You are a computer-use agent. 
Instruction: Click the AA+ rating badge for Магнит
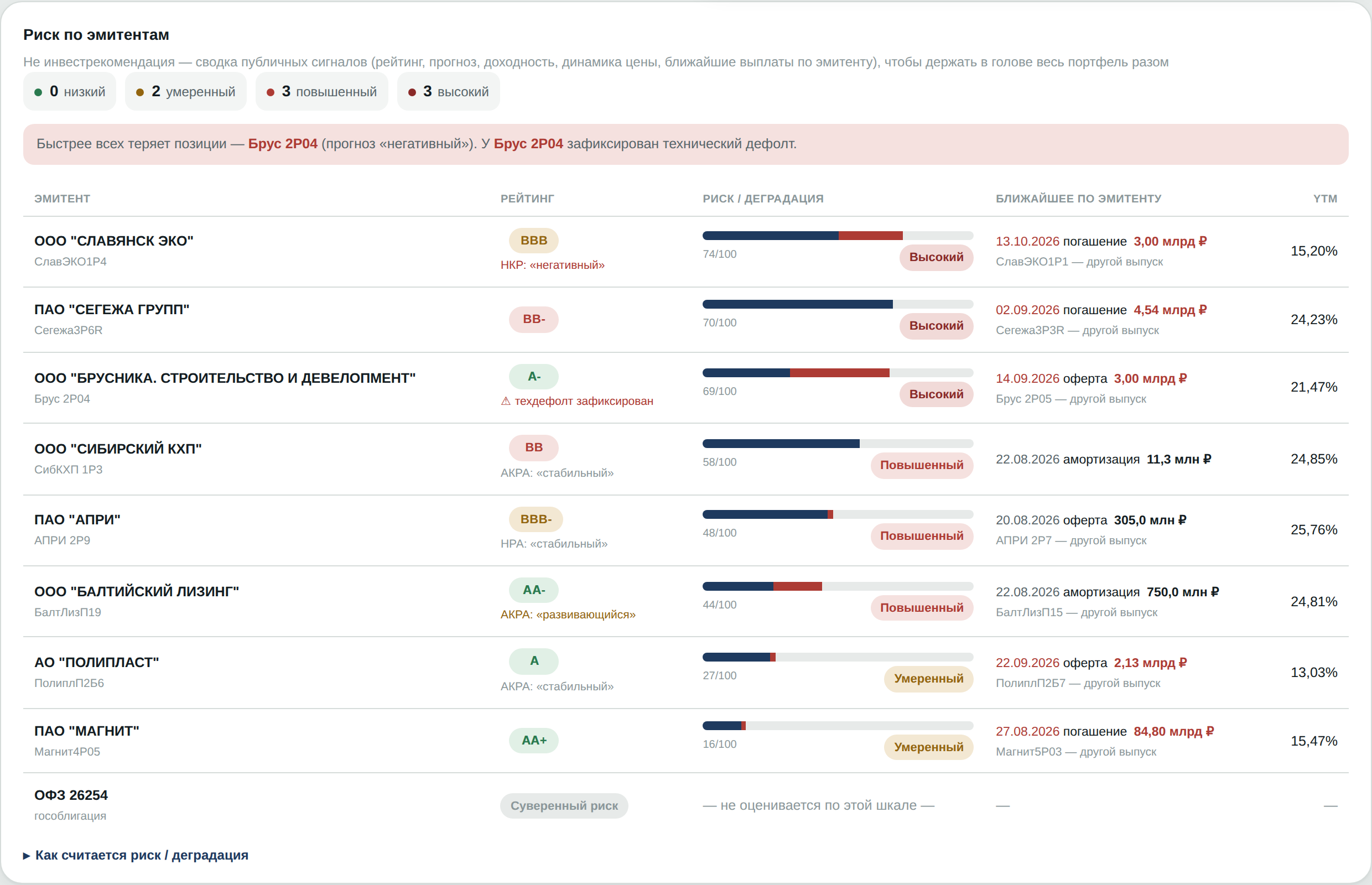[533, 740]
